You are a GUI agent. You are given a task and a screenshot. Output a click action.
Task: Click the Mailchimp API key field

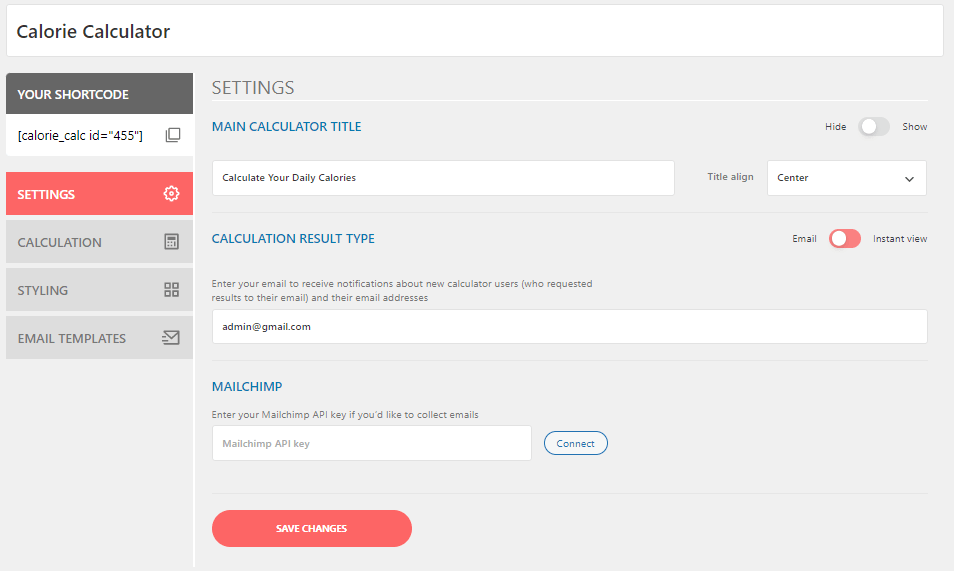(372, 443)
